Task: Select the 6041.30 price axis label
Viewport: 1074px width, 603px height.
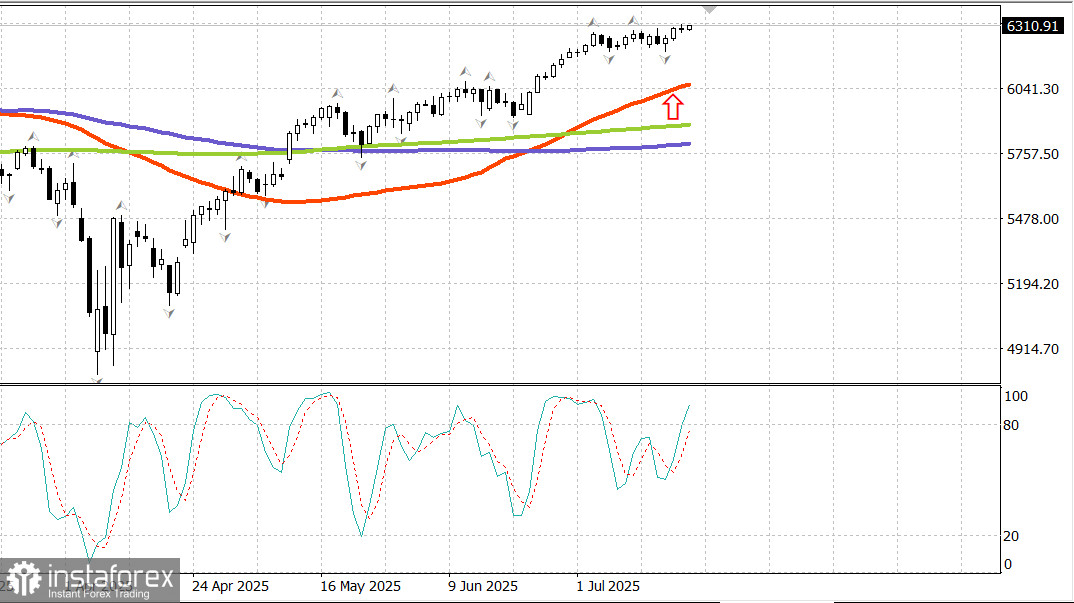Action: tap(1033, 89)
